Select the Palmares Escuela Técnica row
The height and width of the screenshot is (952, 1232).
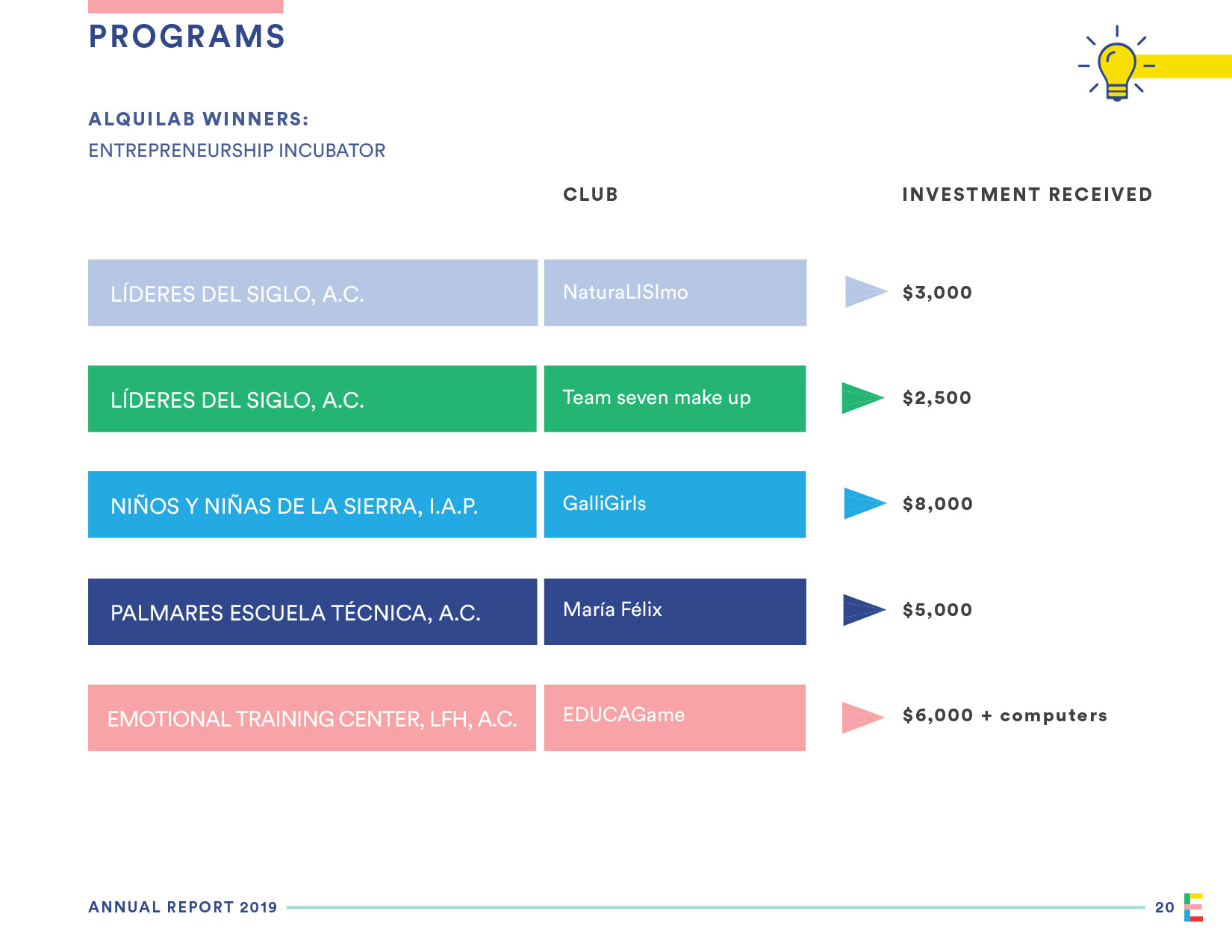[x=312, y=612]
